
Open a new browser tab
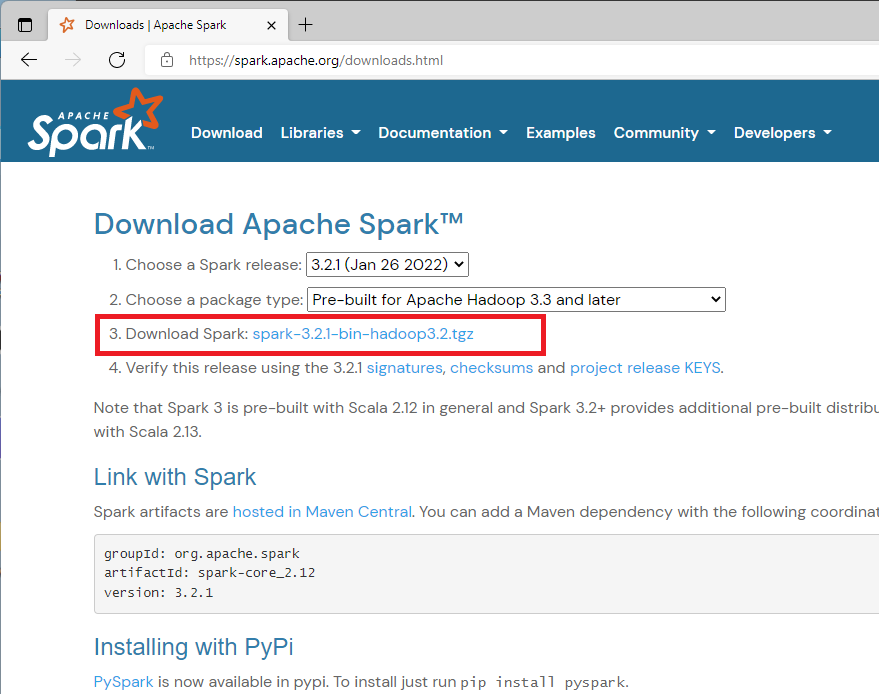point(306,25)
